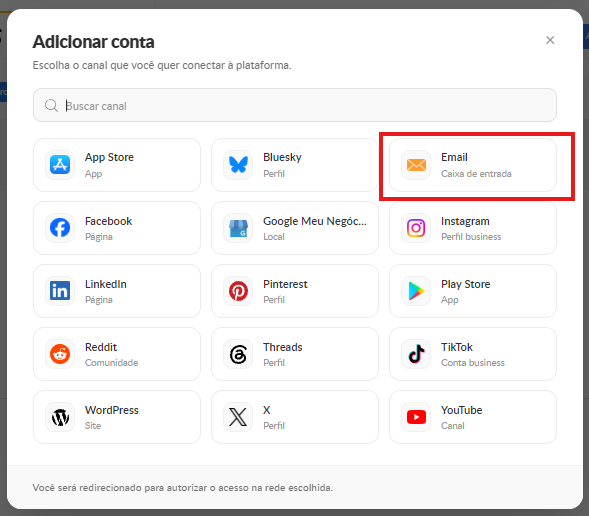589x516 pixels.
Task: Pick the Pinterest title text
Action: coord(285,284)
